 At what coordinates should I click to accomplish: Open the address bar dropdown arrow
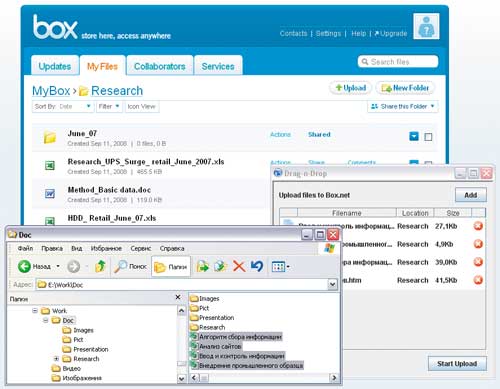pos(332,284)
